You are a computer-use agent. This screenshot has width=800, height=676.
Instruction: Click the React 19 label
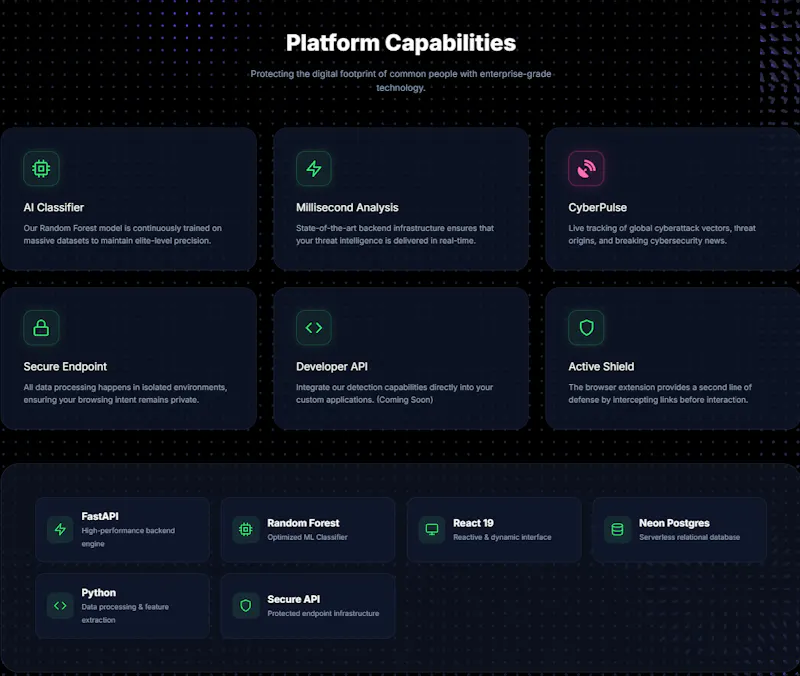[x=473, y=523]
